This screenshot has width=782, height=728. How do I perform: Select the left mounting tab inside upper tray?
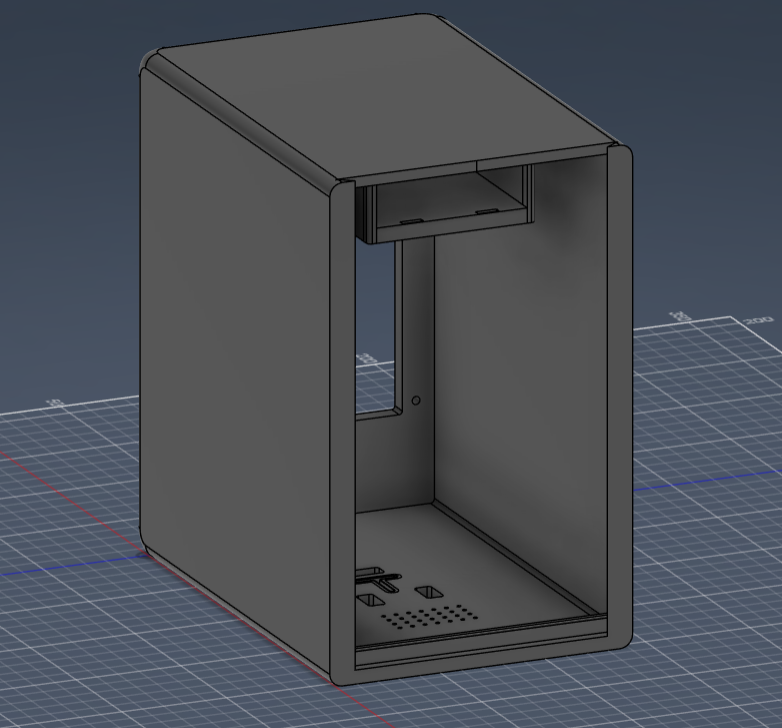coord(410,220)
